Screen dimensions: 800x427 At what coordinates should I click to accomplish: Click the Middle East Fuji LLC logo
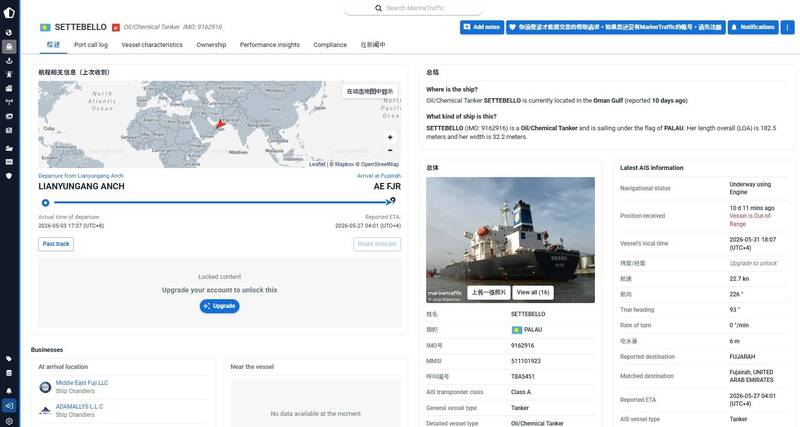[45, 387]
